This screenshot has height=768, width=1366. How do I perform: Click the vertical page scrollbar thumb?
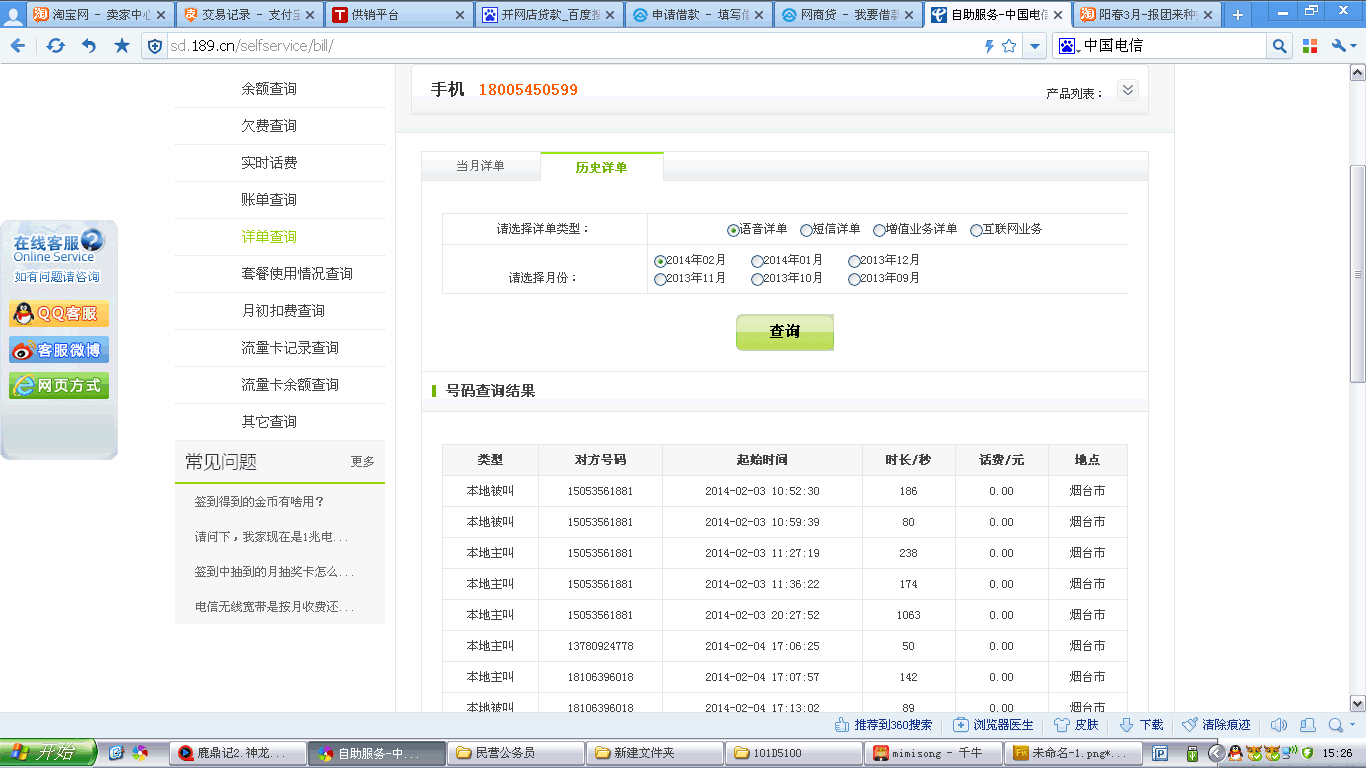tap(1357, 272)
